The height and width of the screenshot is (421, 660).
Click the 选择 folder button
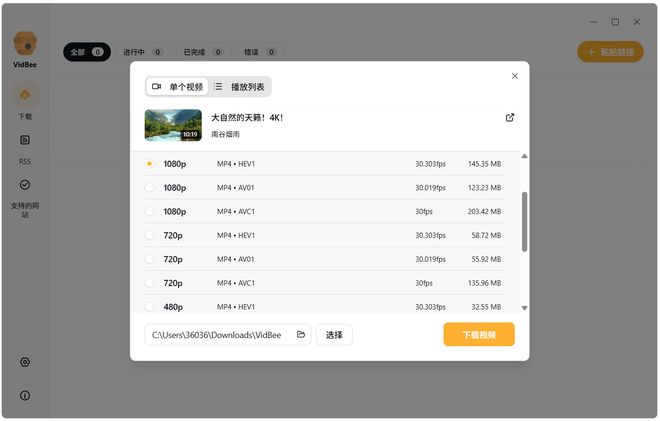point(334,335)
